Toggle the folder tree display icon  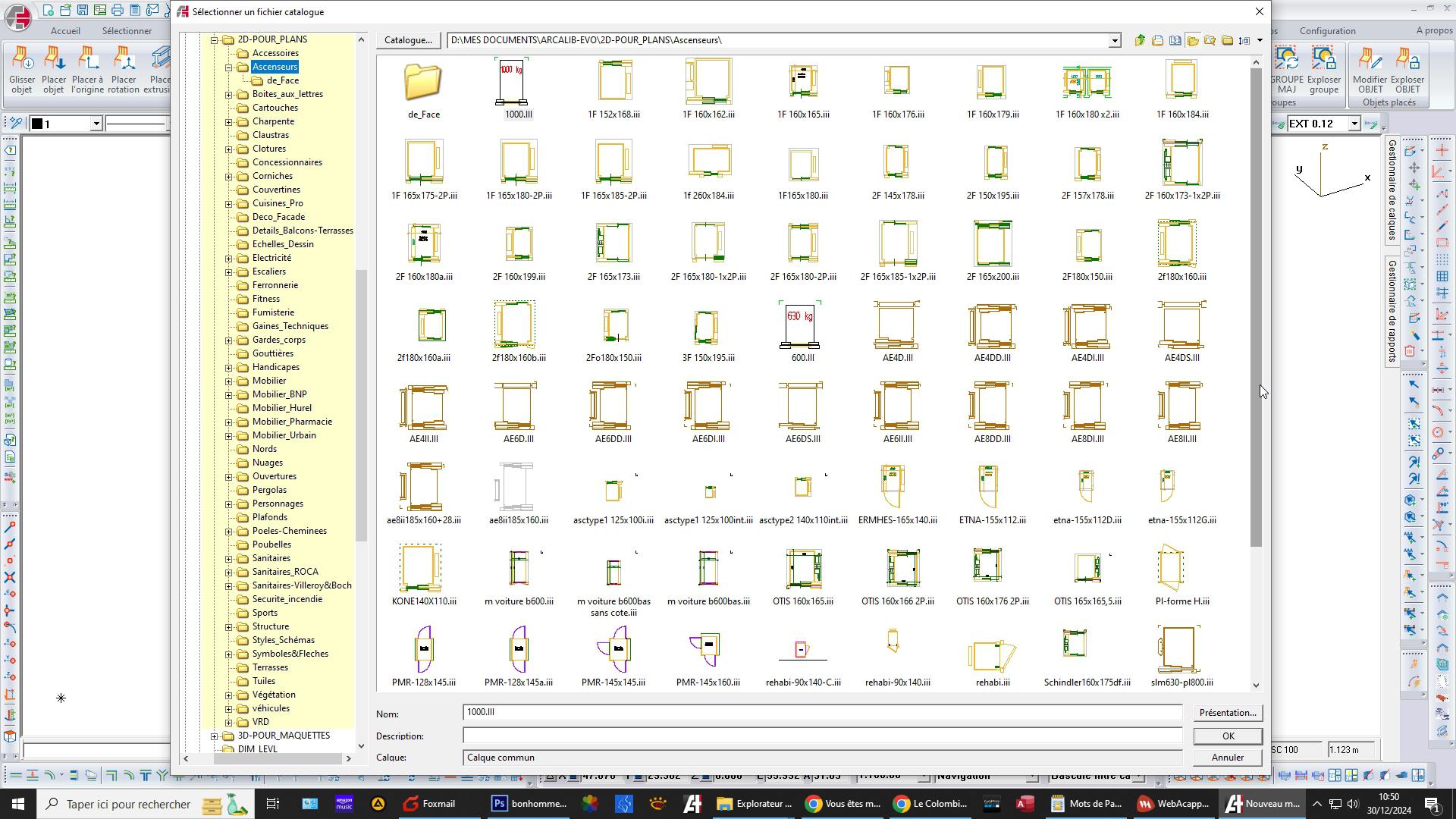[1193, 40]
